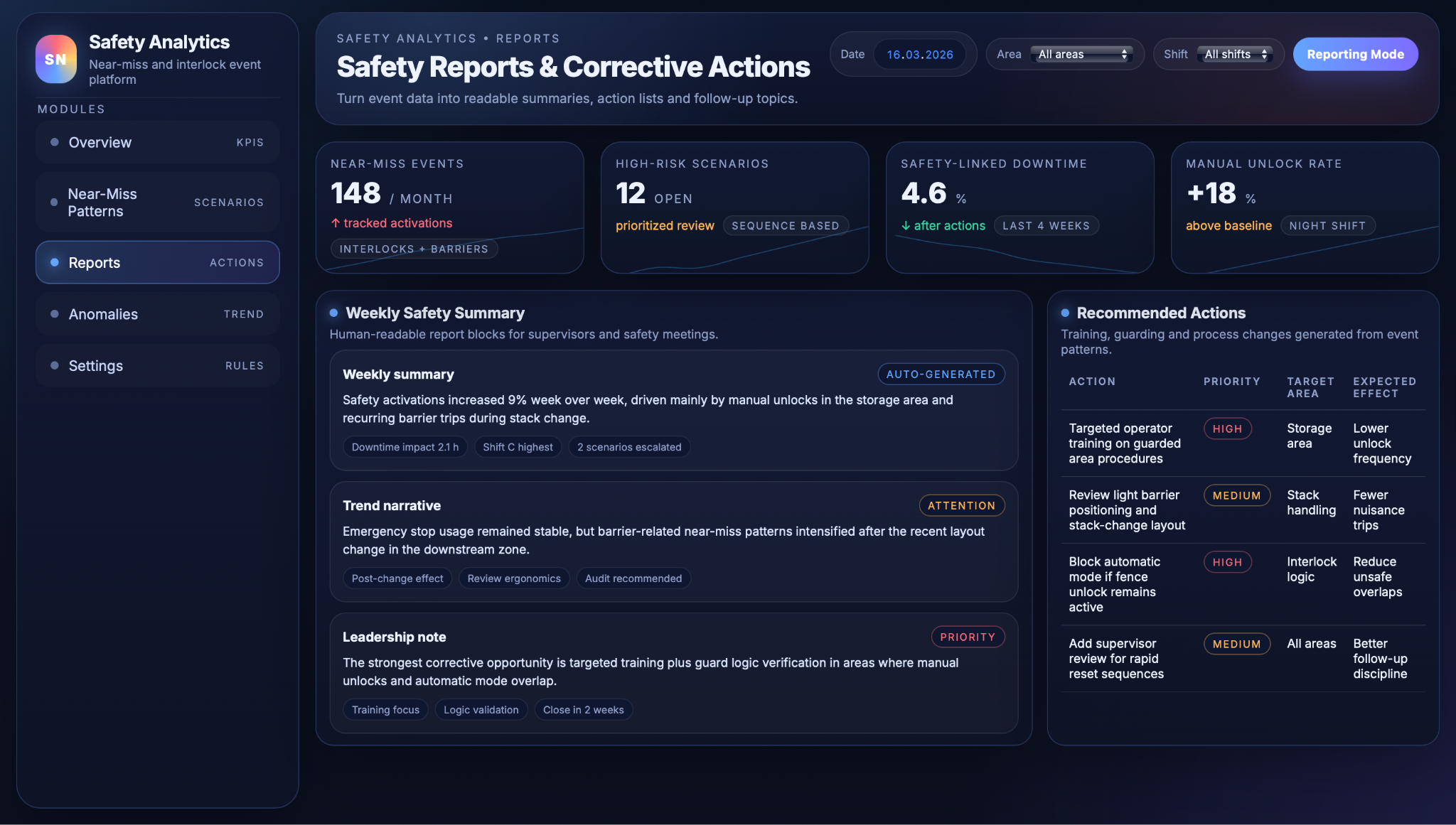Click the date field 16.03.2026
The image size is (1456, 825).
919,55
